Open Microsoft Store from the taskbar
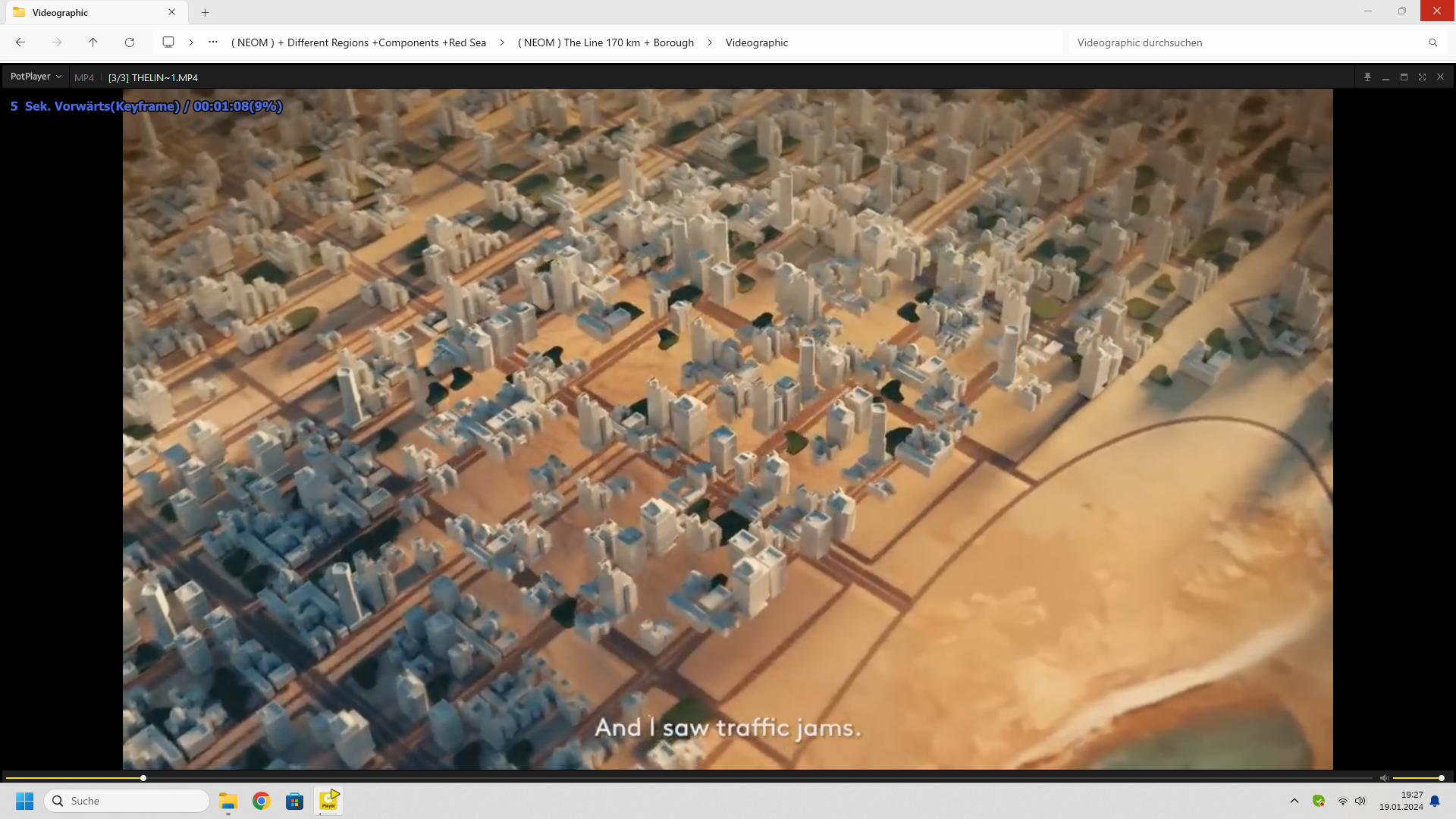 (x=295, y=801)
